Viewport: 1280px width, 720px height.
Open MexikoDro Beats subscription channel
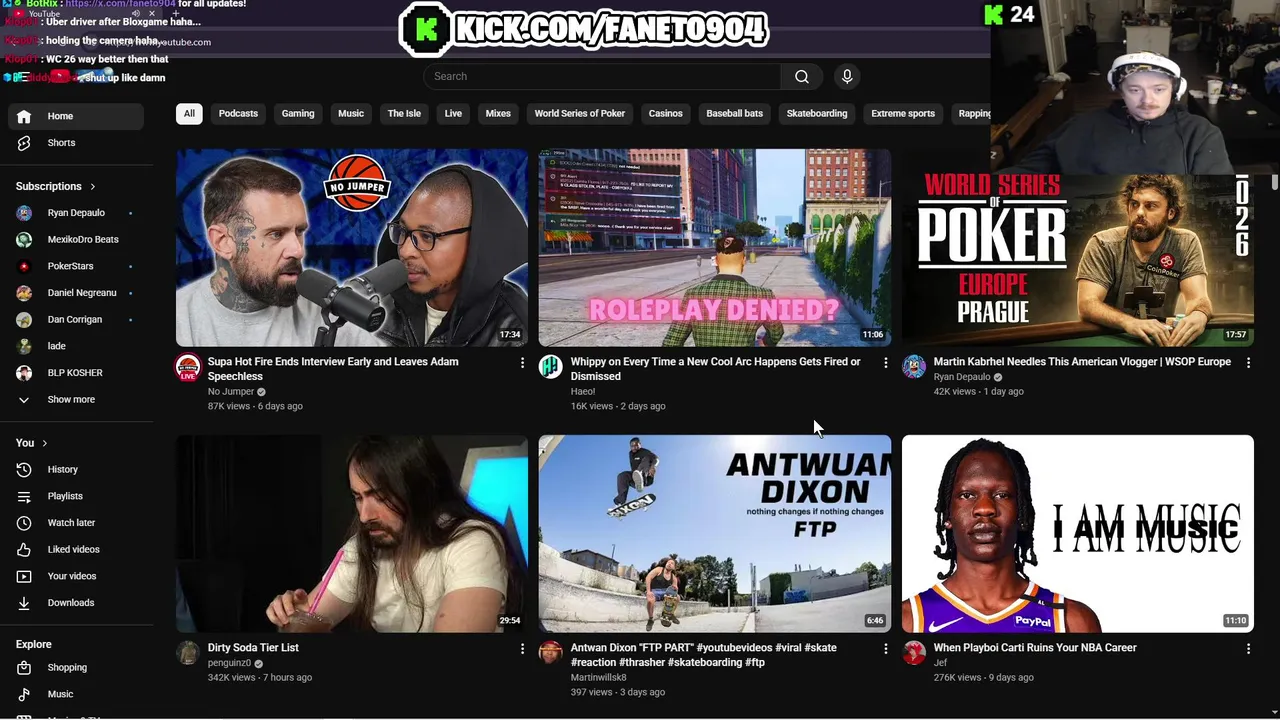pos(76,239)
